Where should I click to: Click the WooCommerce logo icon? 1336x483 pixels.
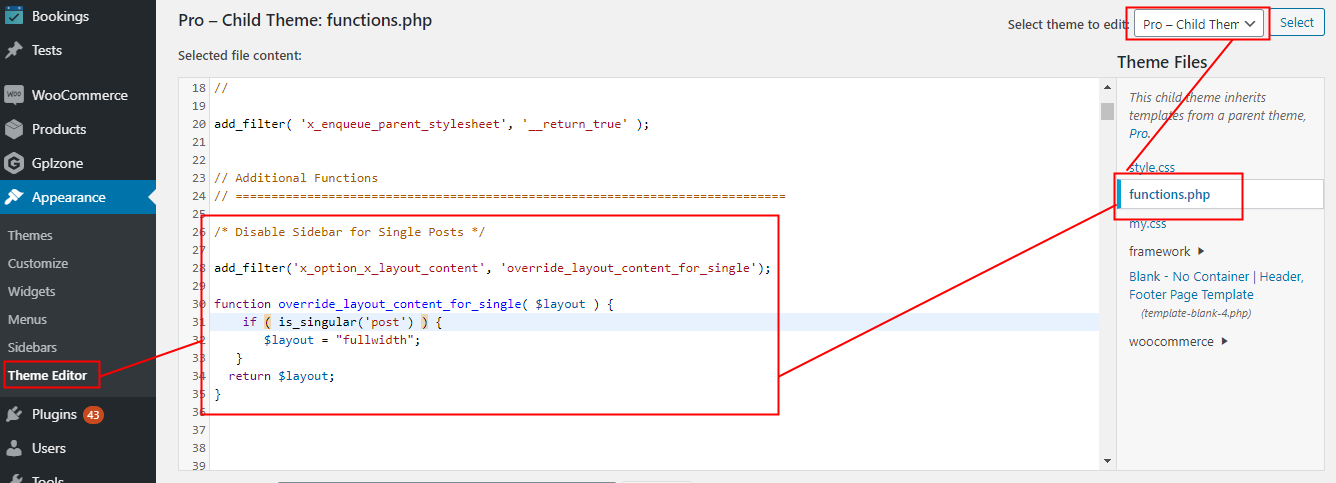coord(14,95)
